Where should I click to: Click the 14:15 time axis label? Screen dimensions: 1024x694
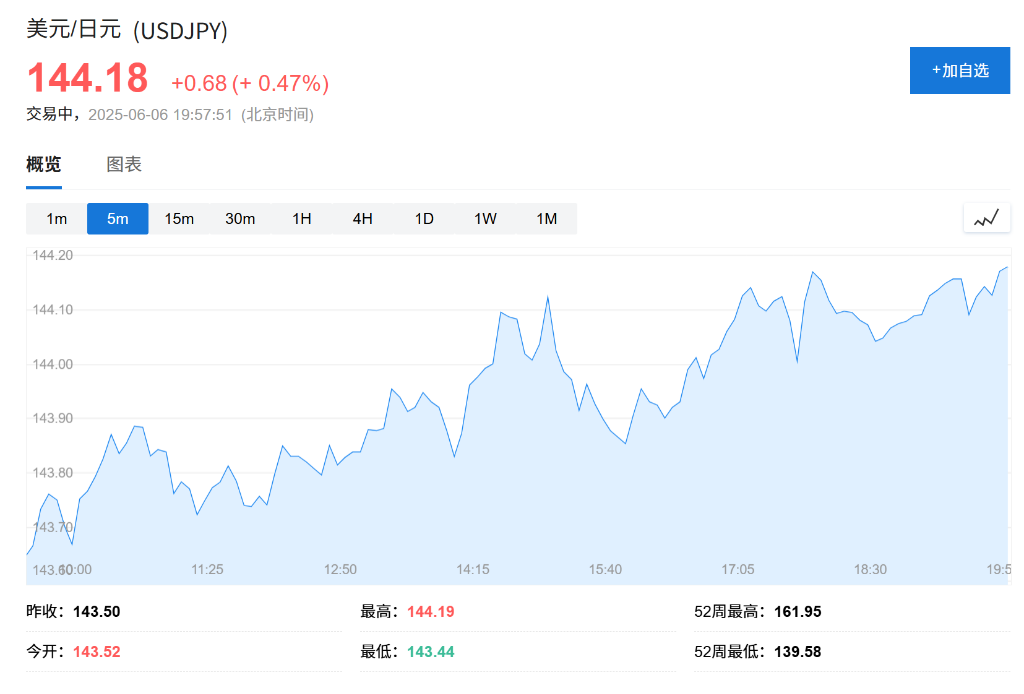473,569
